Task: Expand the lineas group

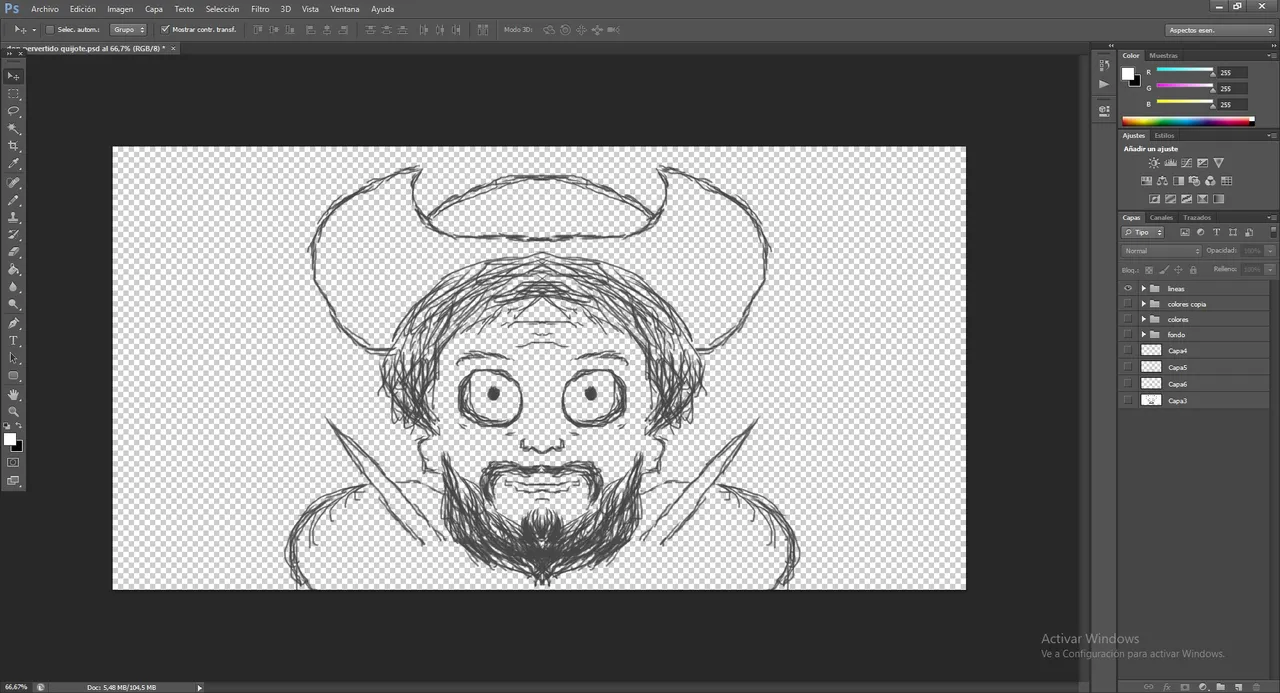Action: click(1143, 288)
